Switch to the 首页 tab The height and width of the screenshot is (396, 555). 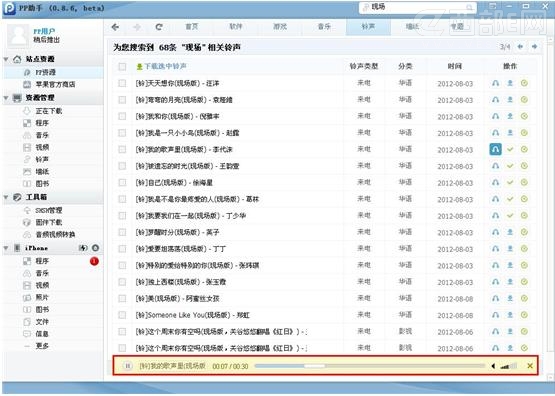191,27
